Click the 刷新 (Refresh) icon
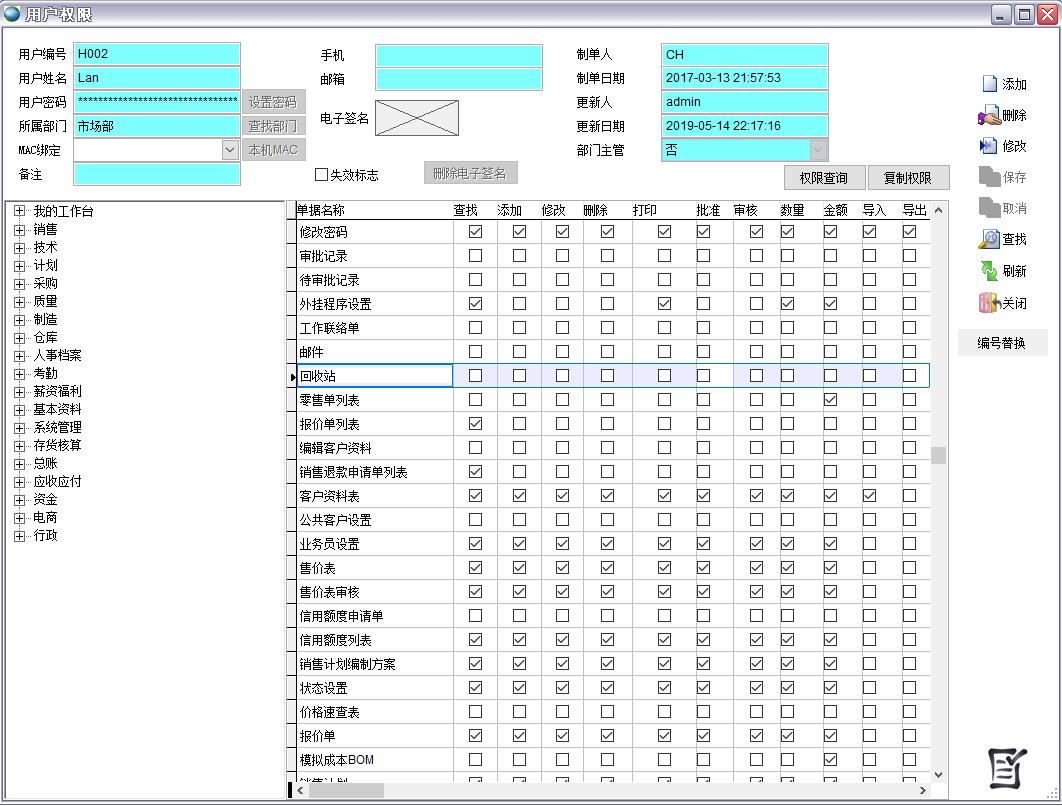 (989, 271)
